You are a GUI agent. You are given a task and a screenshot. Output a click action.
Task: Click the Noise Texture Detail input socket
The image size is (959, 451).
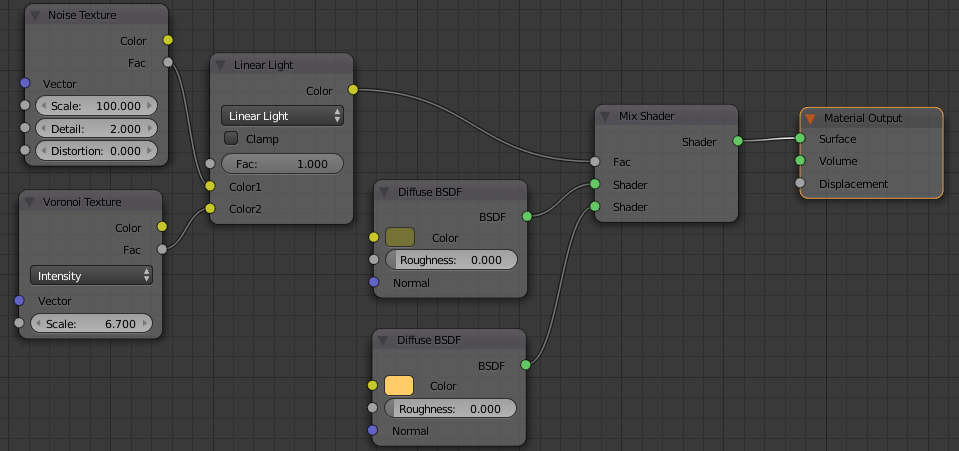[x=24, y=128]
